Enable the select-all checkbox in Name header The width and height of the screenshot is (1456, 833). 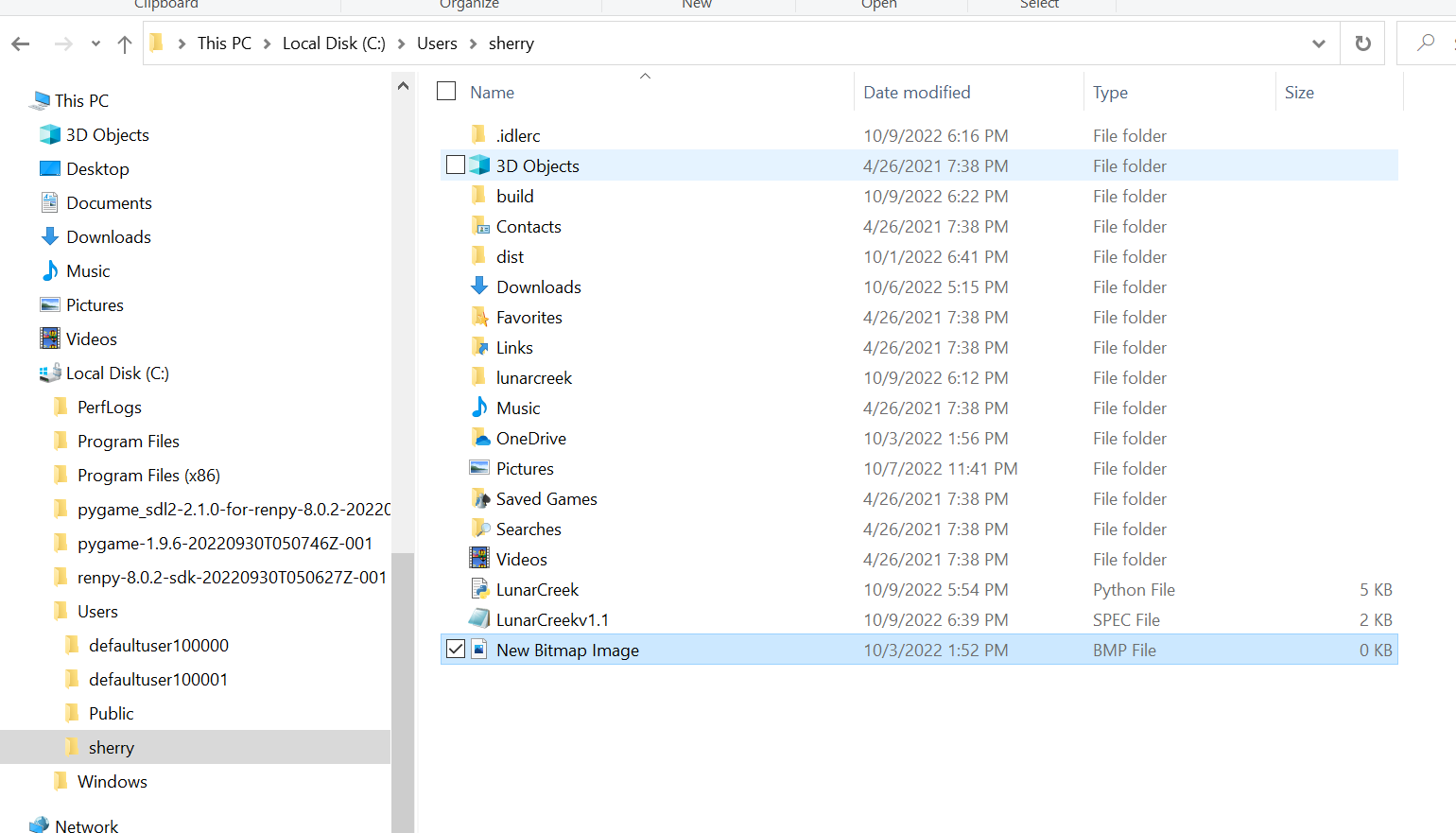(445, 92)
